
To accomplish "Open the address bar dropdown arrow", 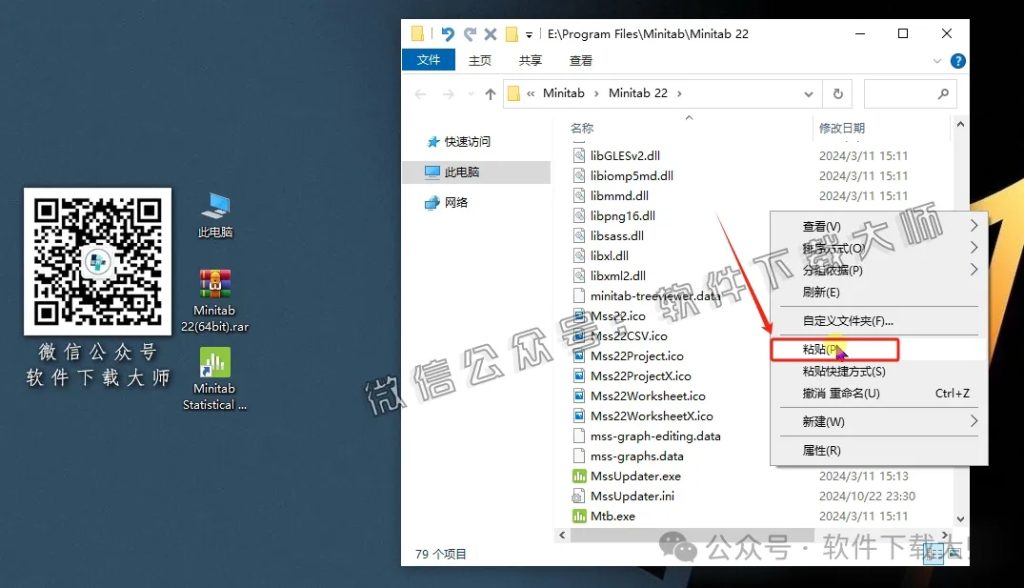I will (x=806, y=92).
